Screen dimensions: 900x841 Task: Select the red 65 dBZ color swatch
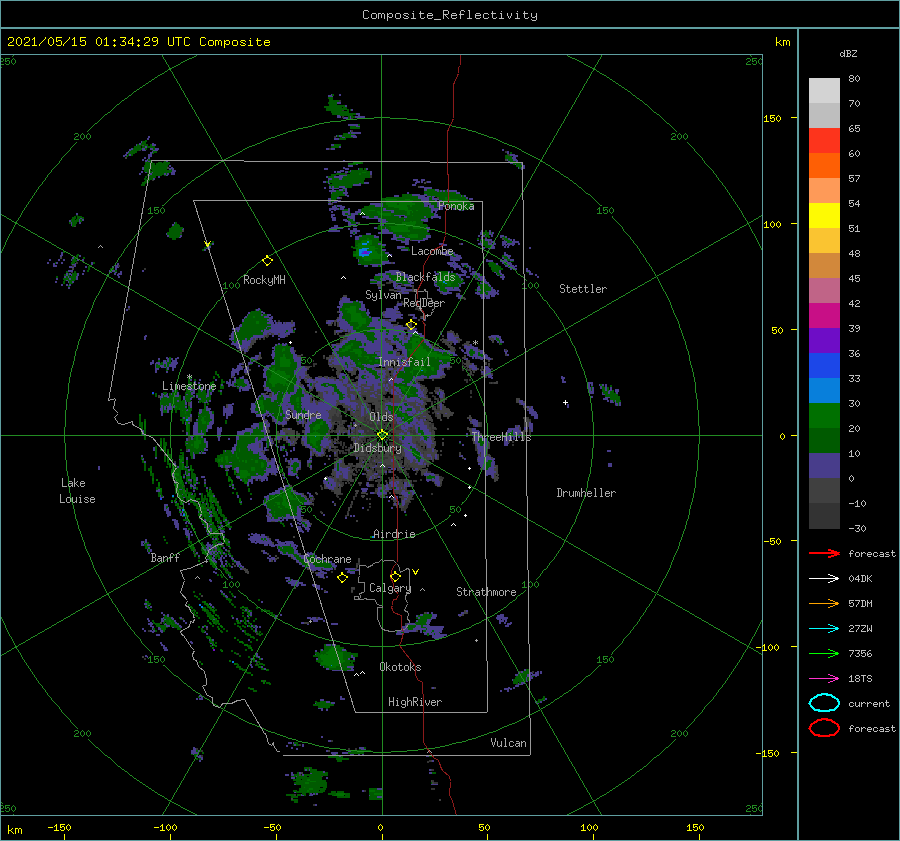[x=824, y=141]
